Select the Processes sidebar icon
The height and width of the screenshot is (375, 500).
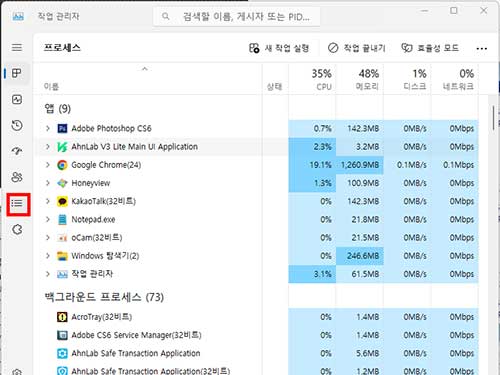[17, 73]
